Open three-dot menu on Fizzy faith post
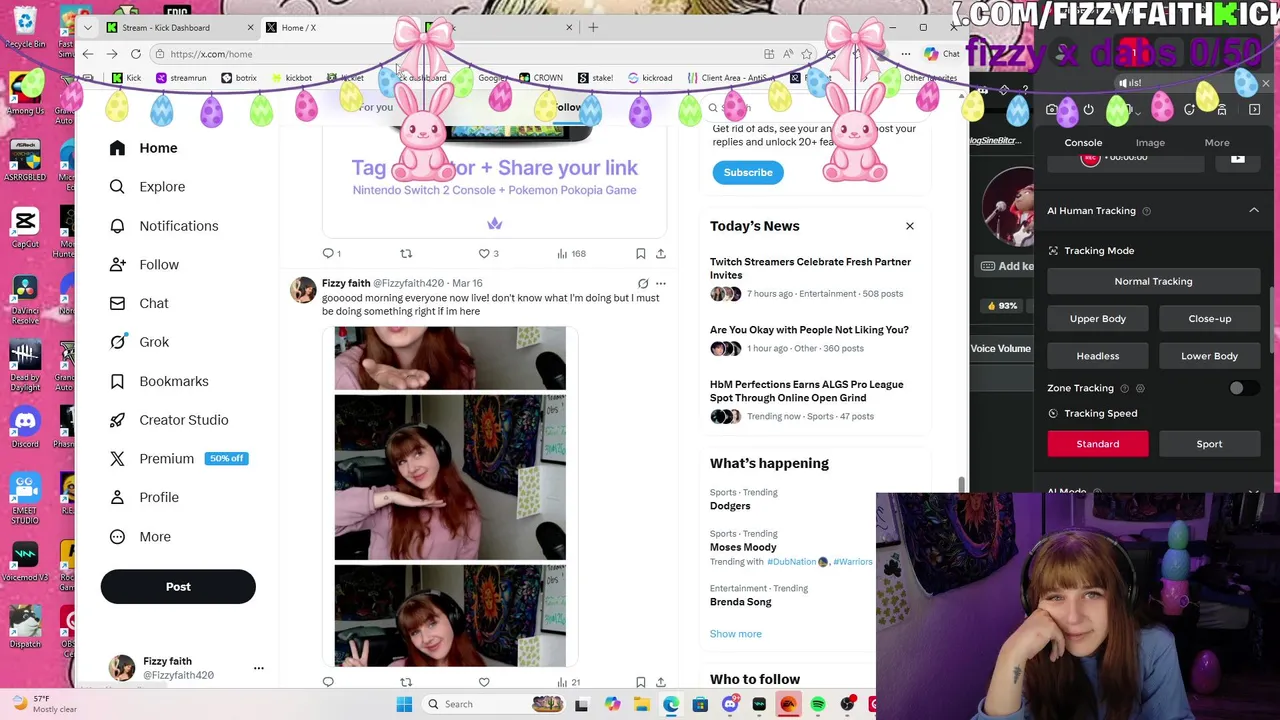This screenshot has height=720, width=1280. coord(660,284)
